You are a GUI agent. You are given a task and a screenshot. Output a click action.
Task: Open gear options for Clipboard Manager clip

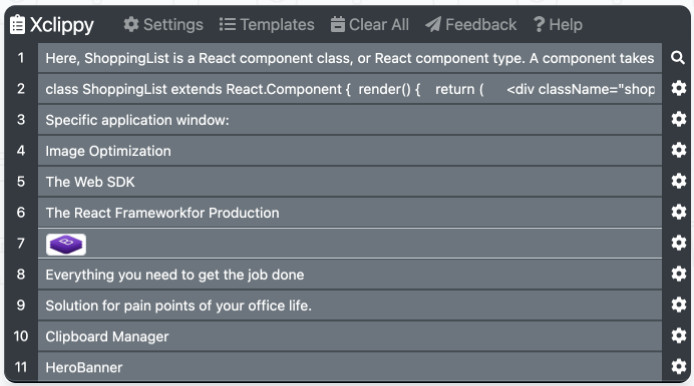point(679,336)
